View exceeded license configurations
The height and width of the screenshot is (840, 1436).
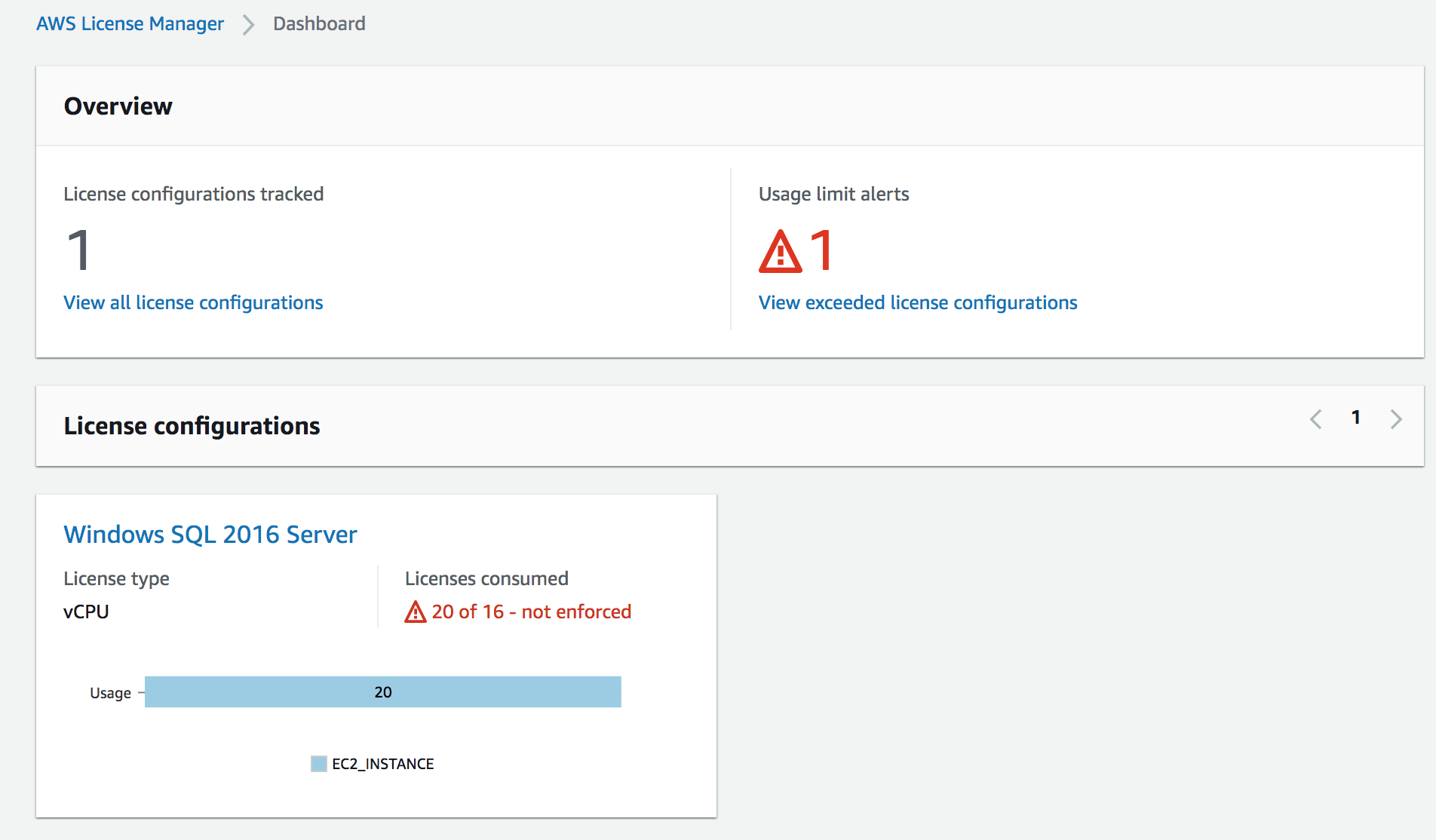(918, 302)
